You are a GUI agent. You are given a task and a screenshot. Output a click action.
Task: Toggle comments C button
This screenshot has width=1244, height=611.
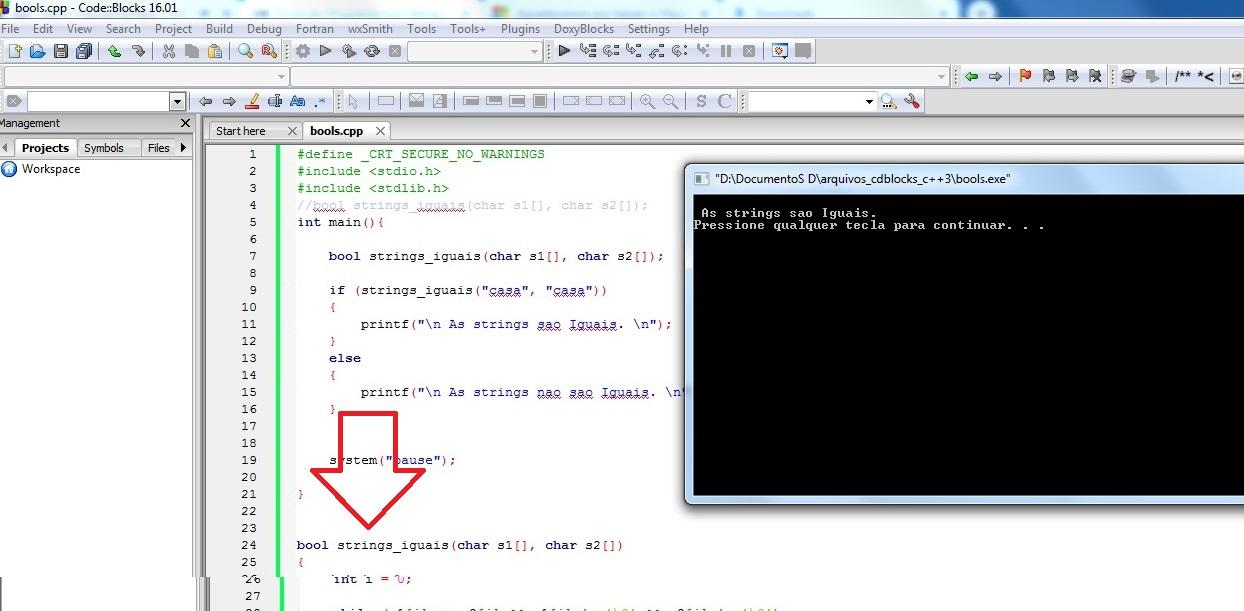click(724, 101)
